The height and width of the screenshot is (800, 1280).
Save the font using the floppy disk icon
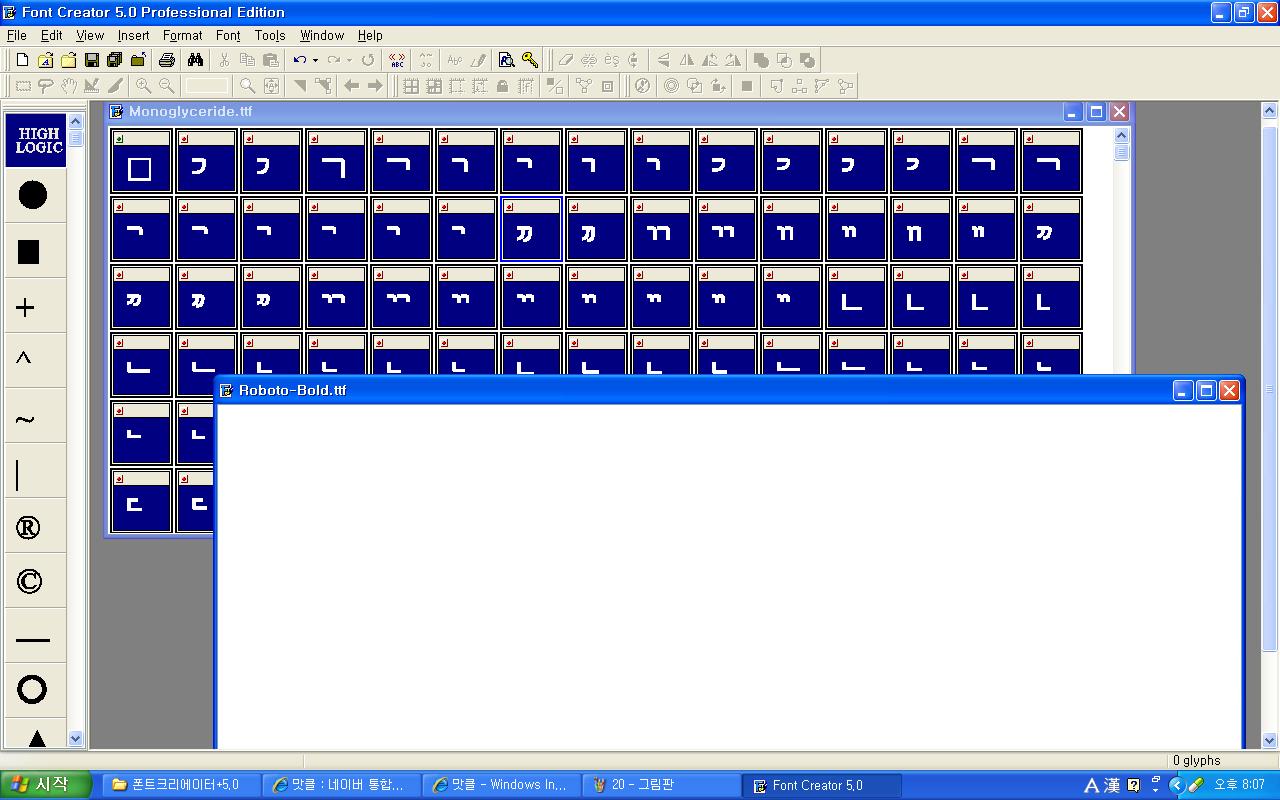91,60
